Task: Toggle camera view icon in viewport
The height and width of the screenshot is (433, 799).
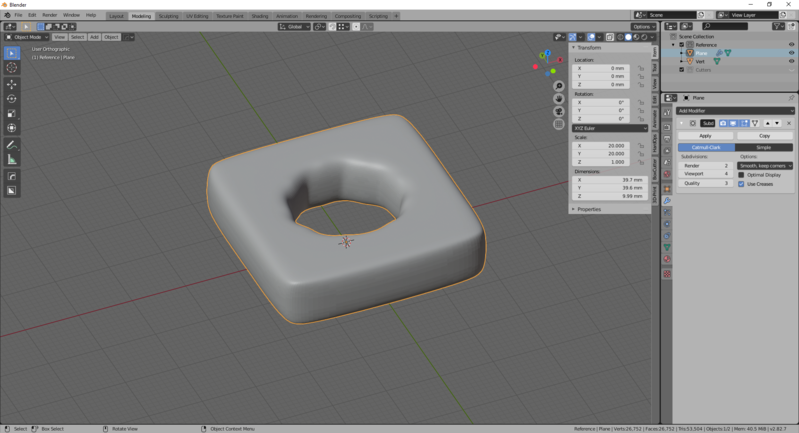Action: click(559, 111)
